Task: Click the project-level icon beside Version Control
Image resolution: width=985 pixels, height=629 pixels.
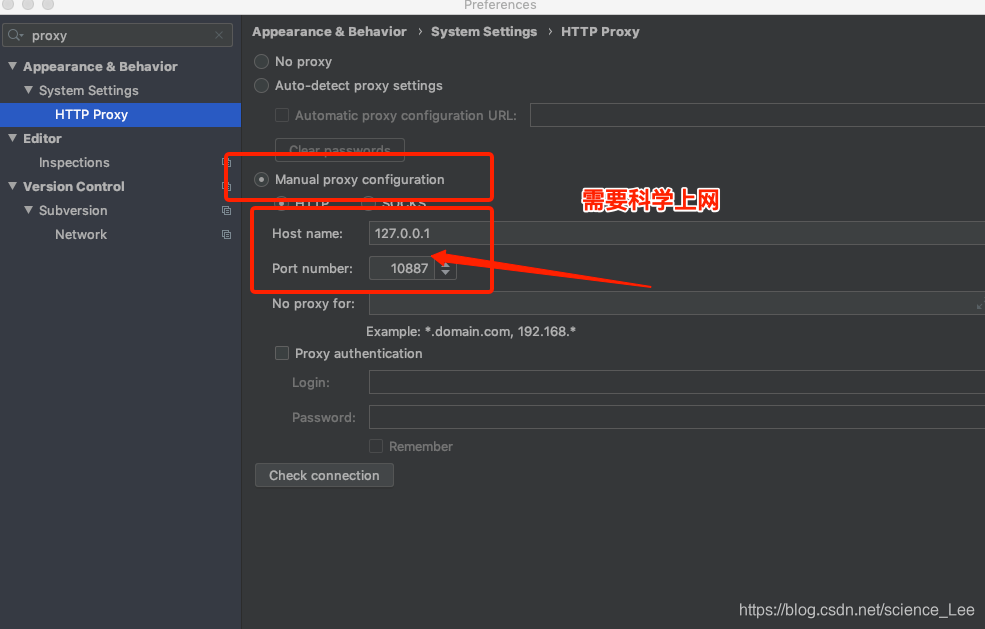Action: 226,187
